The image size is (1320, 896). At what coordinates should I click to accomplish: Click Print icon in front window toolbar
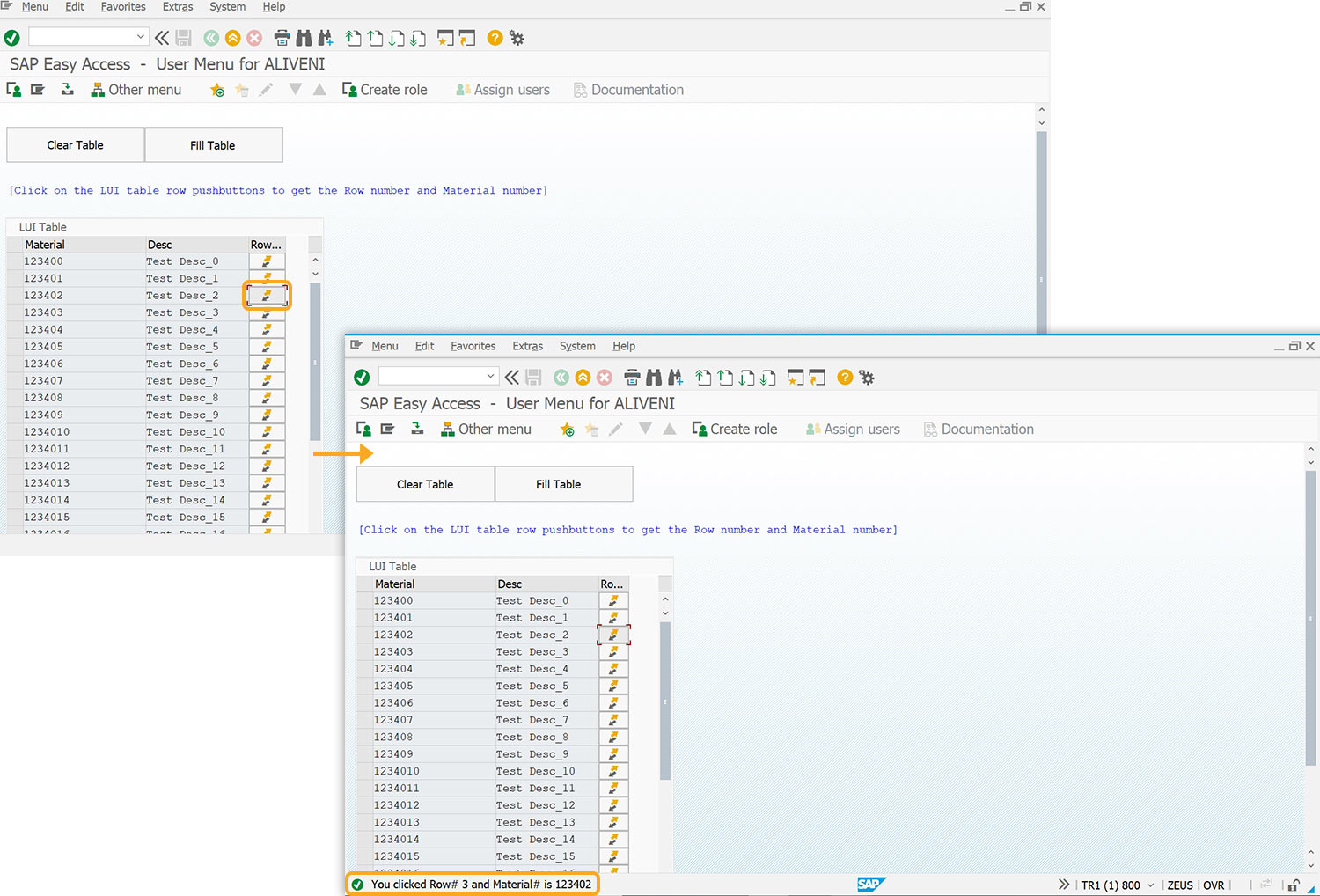coord(632,378)
